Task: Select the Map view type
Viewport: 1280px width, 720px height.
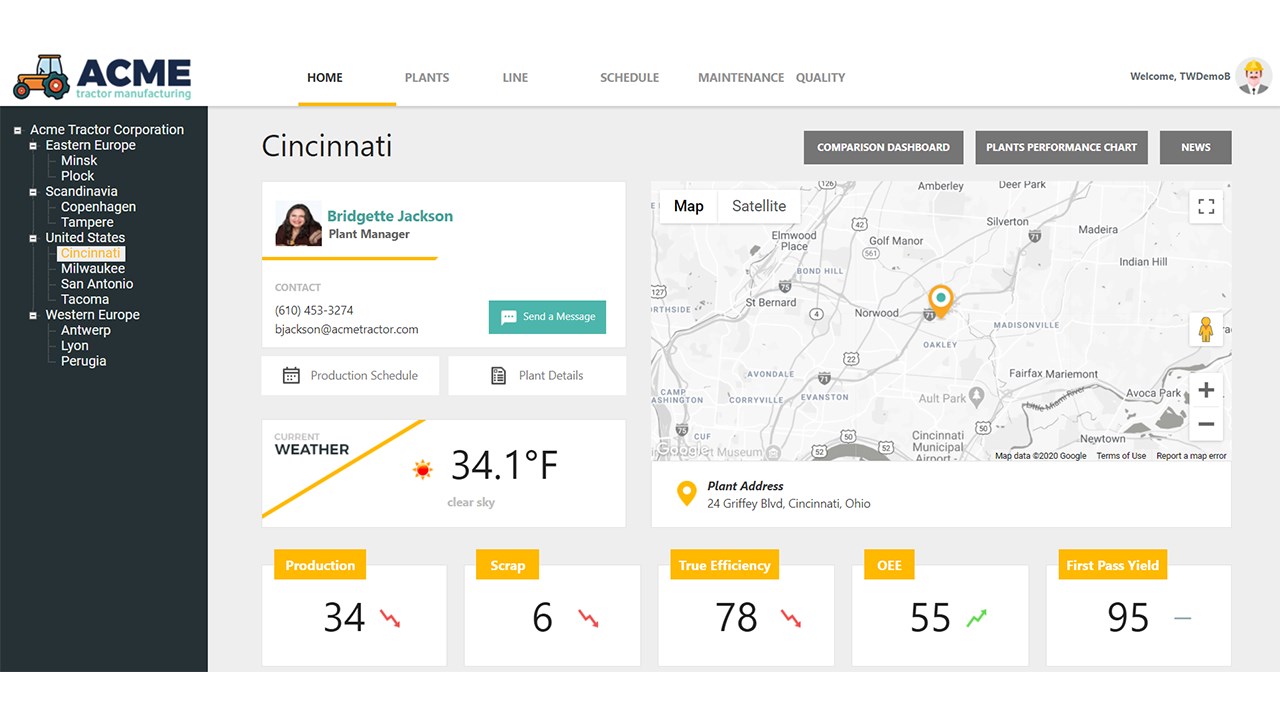Action: point(689,206)
